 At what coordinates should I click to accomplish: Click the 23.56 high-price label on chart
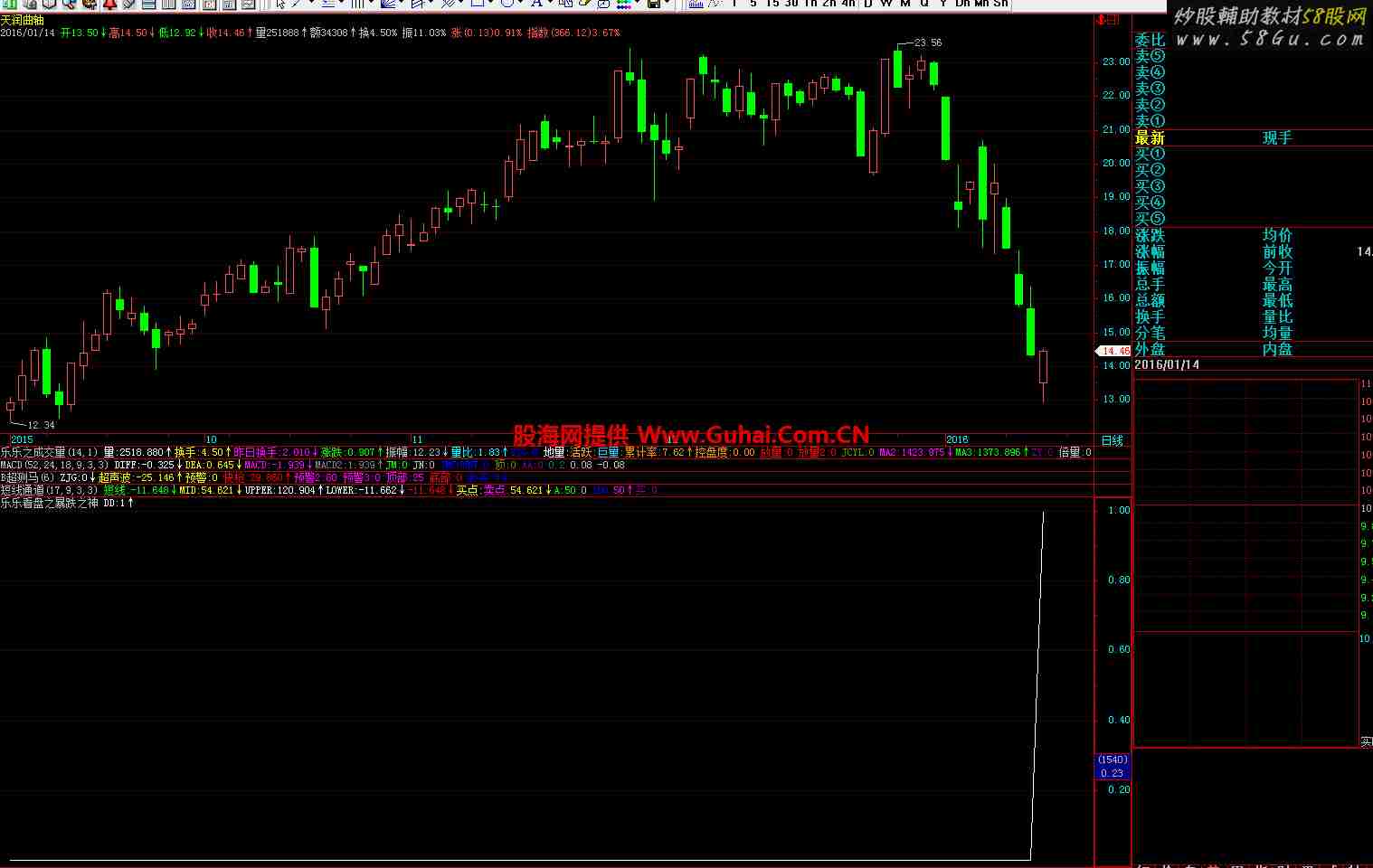[928, 42]
